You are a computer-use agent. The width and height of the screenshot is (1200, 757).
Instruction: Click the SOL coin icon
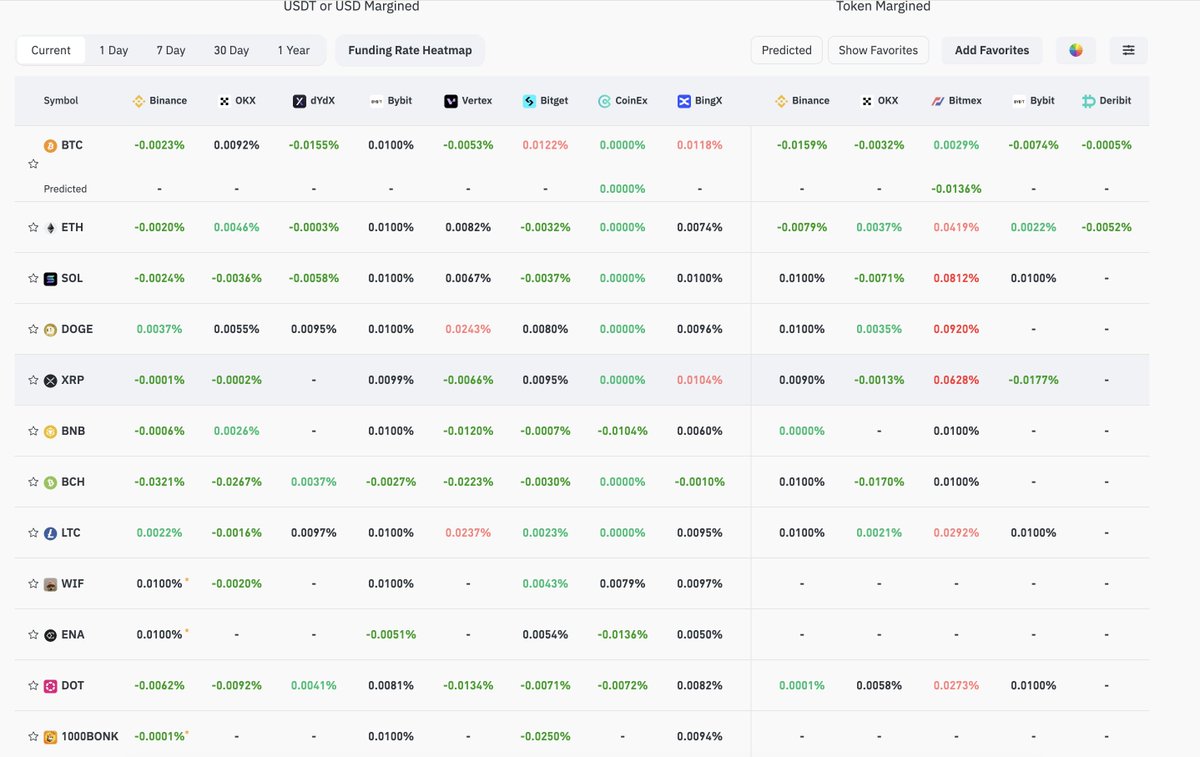click(50, 278)
